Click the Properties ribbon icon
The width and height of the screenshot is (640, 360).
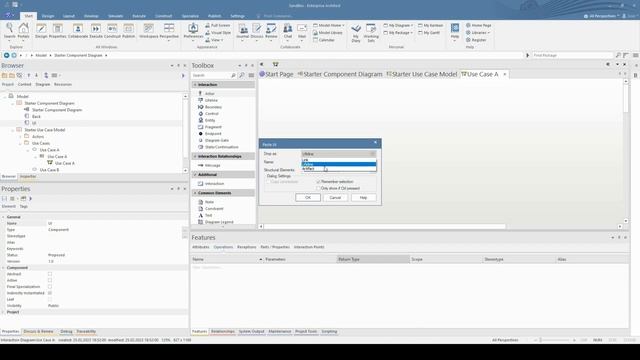point(58,31)
